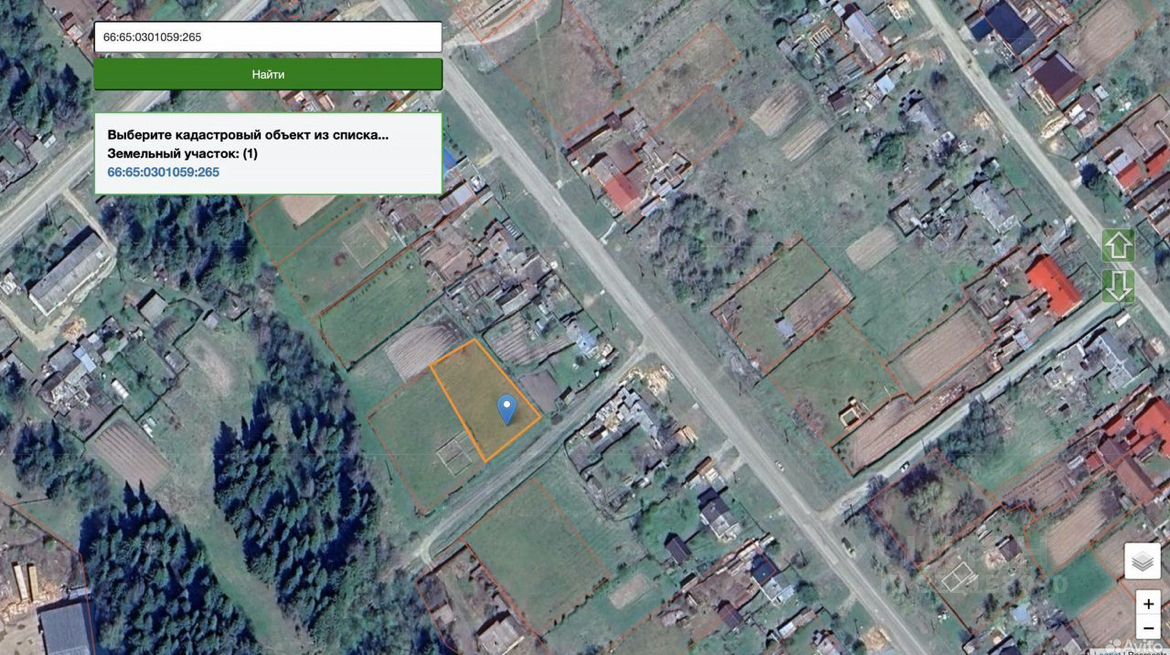Zoom out with the minus button
The height and width of the screenshot is (655, 1170).
coord(1148,628)
